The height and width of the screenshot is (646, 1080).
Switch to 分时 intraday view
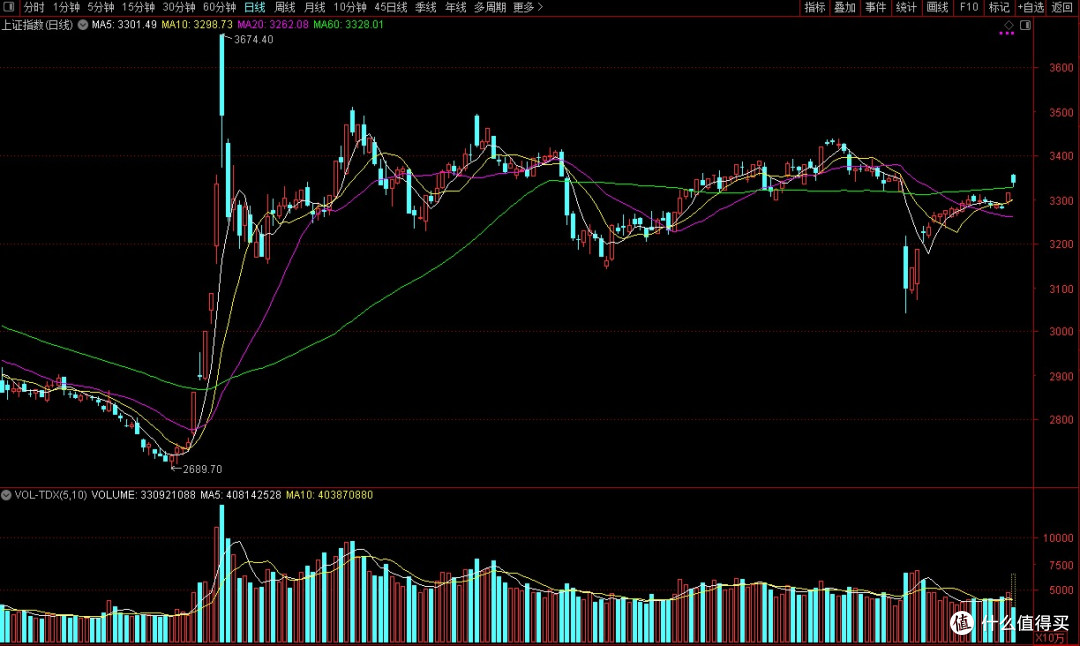[x=34, y=7]
